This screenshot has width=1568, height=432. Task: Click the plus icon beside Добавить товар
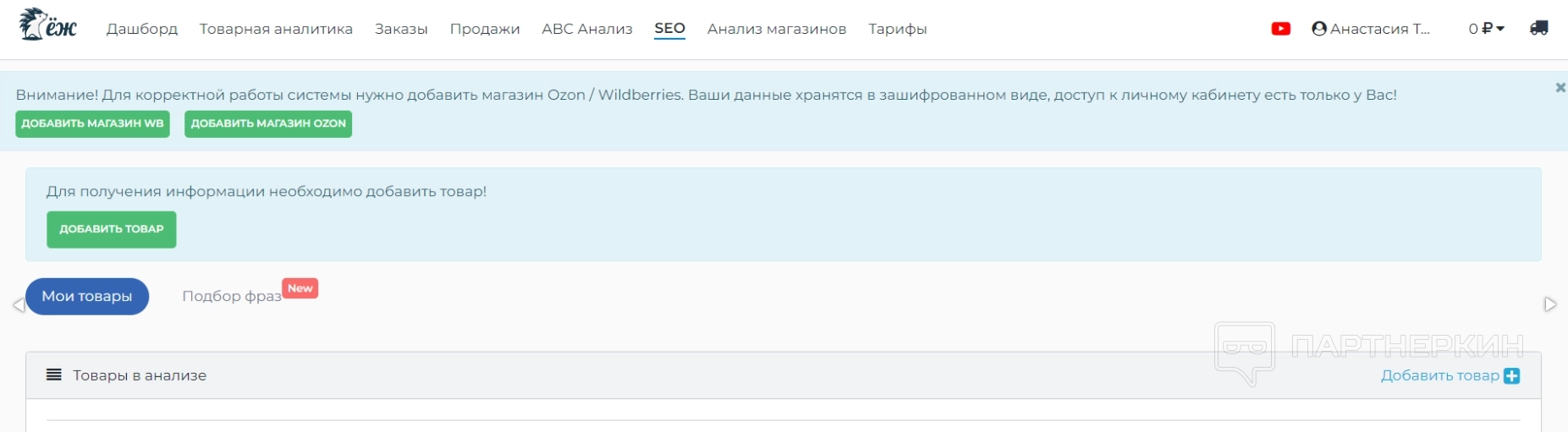coord(1511,376)
